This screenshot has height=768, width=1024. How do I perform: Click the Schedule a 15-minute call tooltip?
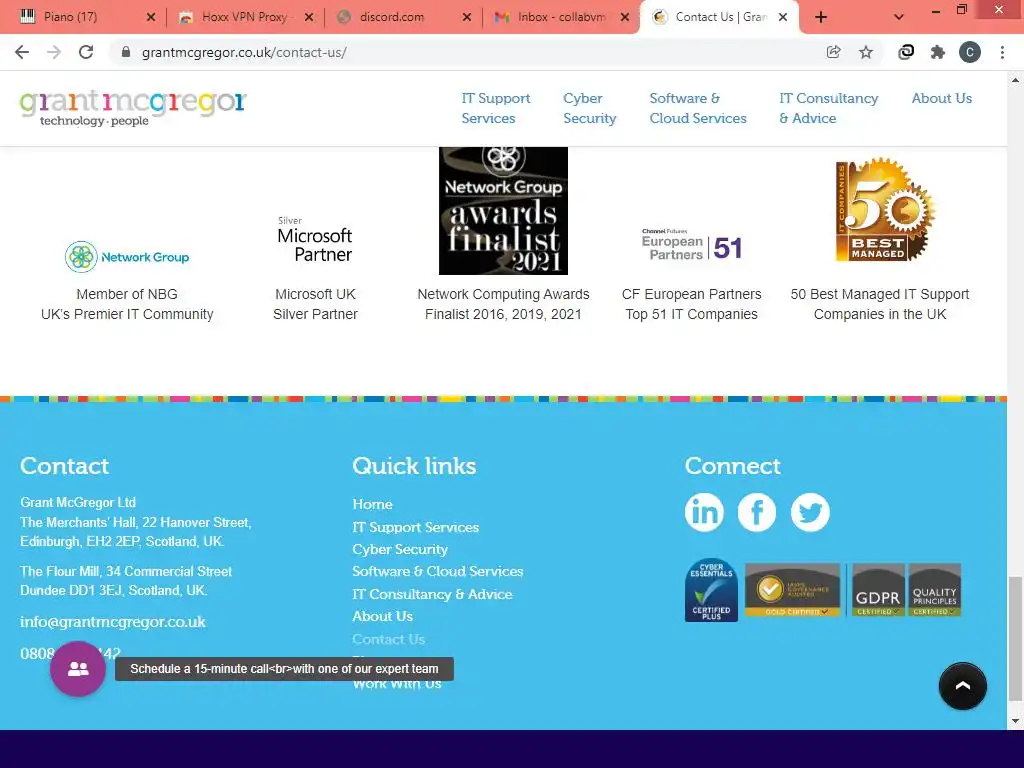click(x=284, y=669)
